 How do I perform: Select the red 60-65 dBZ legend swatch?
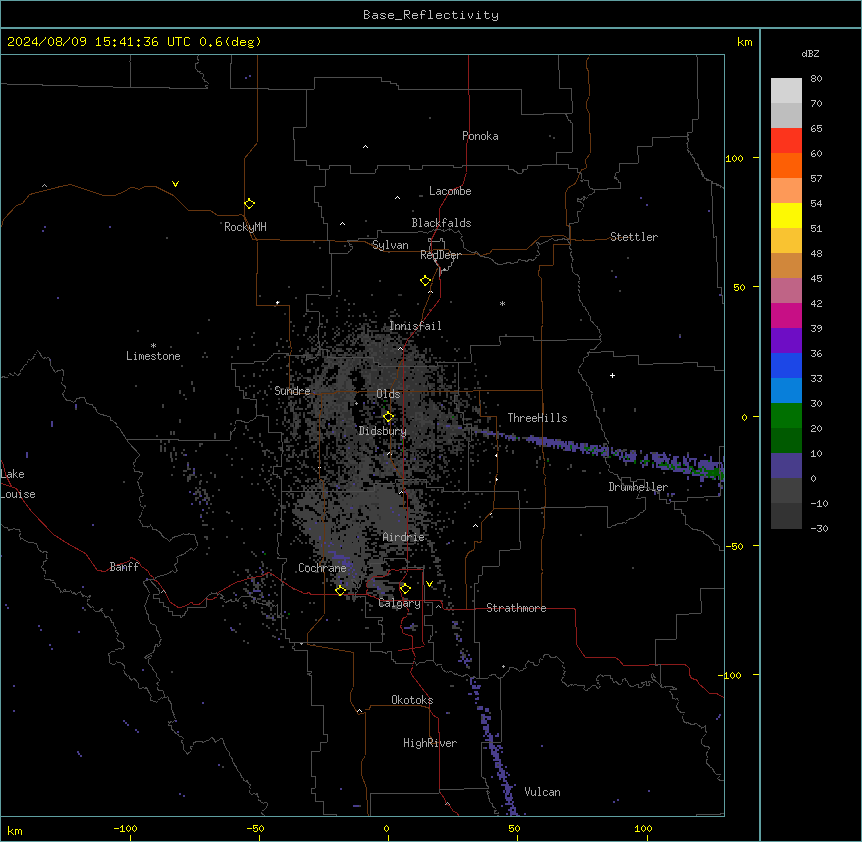[786, 141]
